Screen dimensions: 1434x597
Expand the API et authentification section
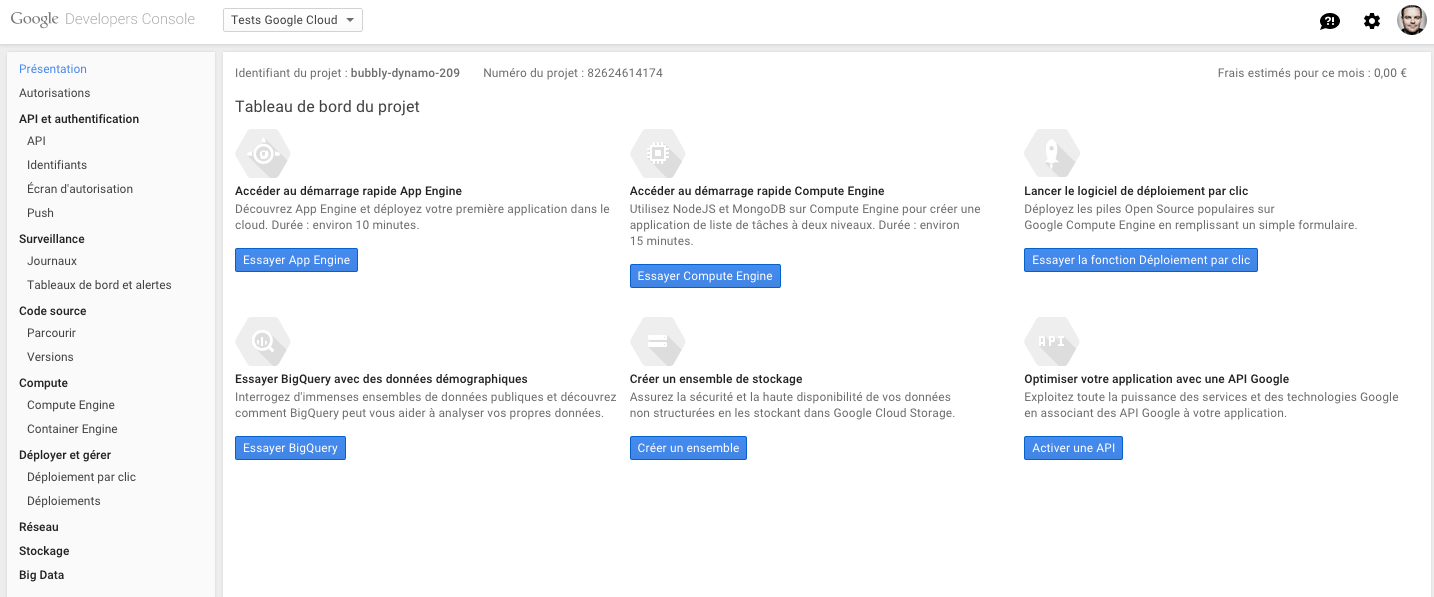(79, 119)
